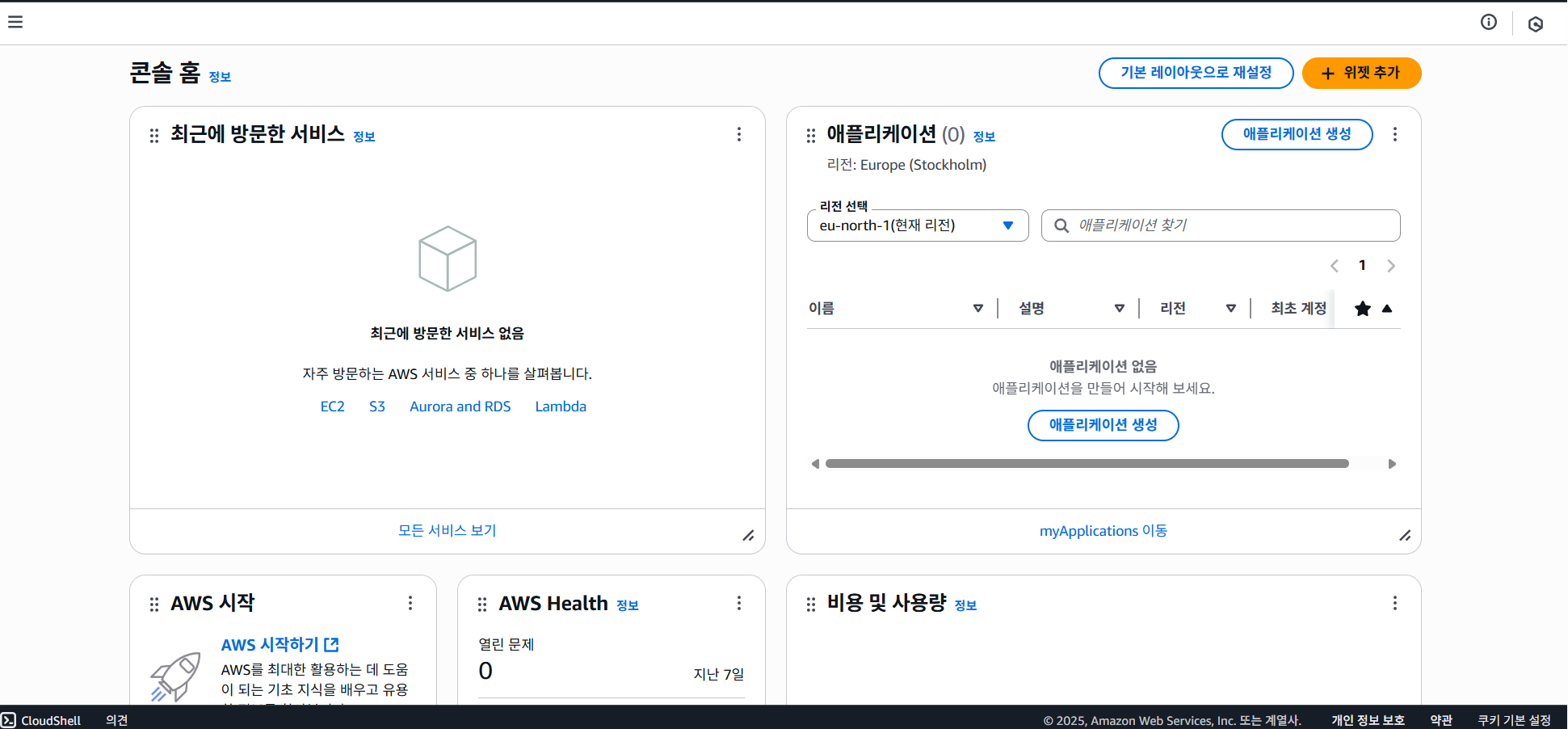Click the next page arrow in applications list

(x=1391, y=265)
